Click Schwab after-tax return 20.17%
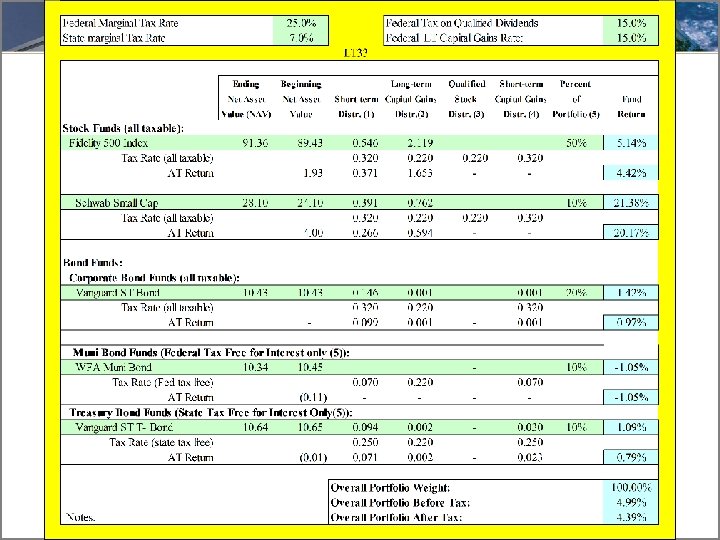The image size is (720, 540). coord(631,232)
